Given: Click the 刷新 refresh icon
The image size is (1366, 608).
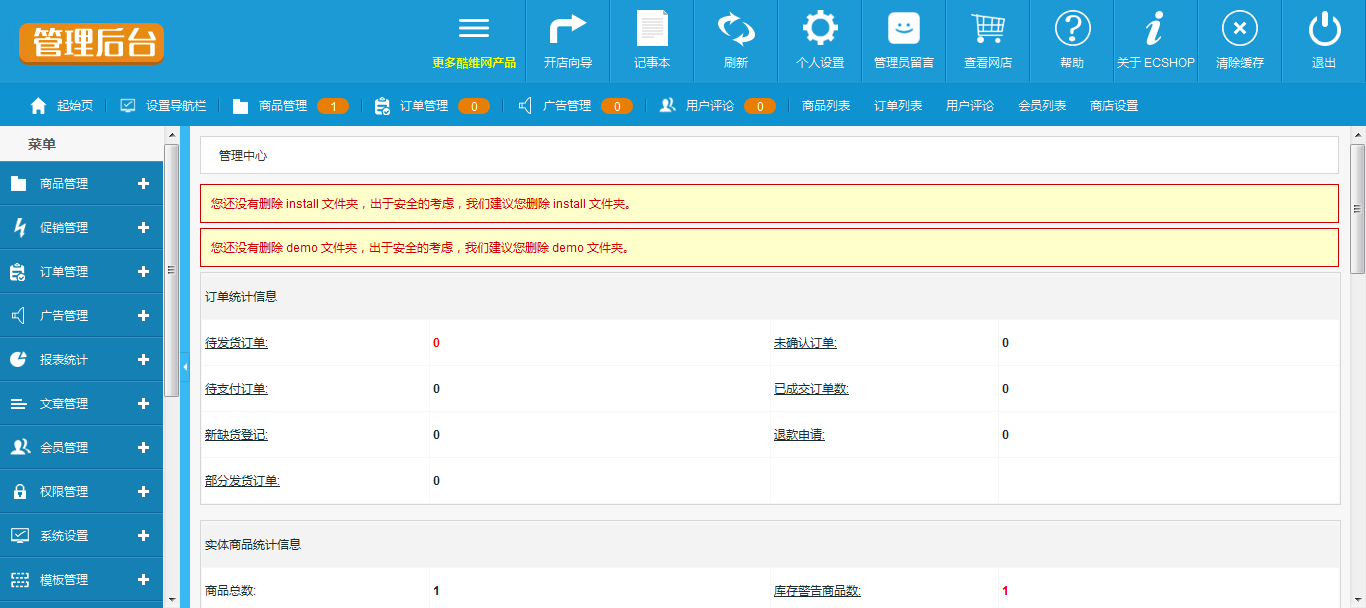Looking at the screenshot, I should (736, 29).
